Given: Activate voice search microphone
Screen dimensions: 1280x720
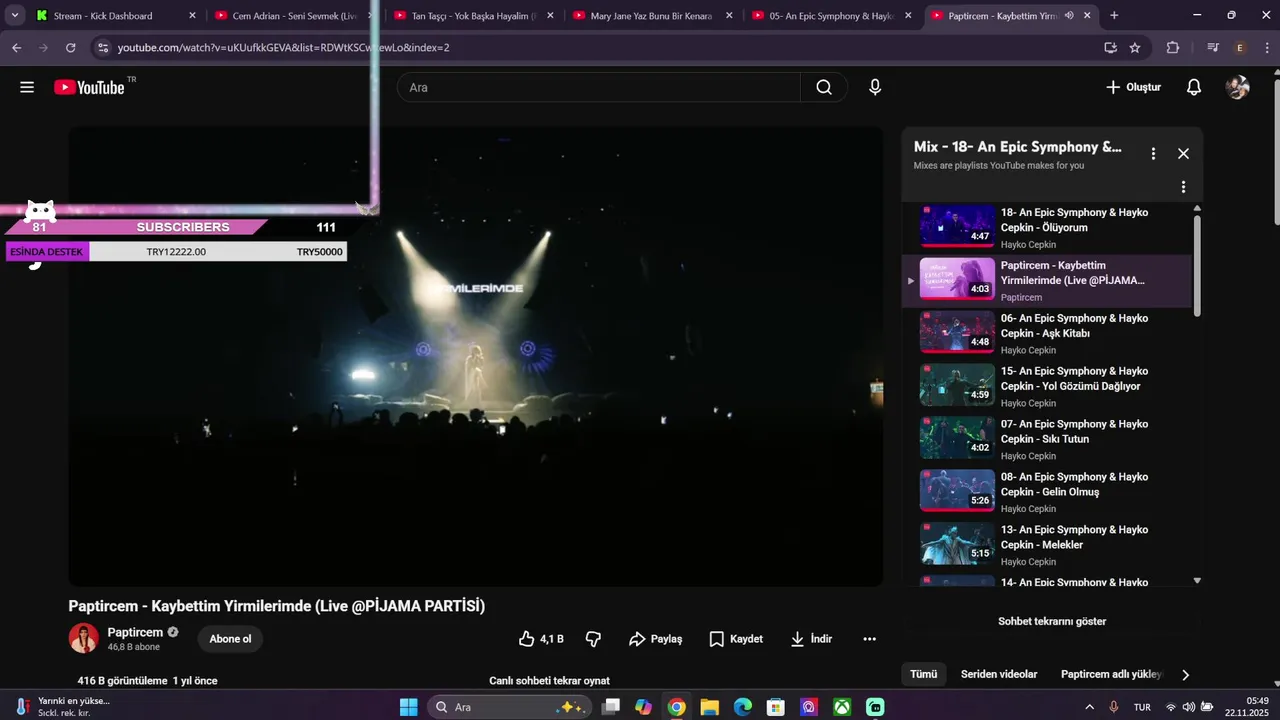Looking at the screenshot, I should point(875,87).
